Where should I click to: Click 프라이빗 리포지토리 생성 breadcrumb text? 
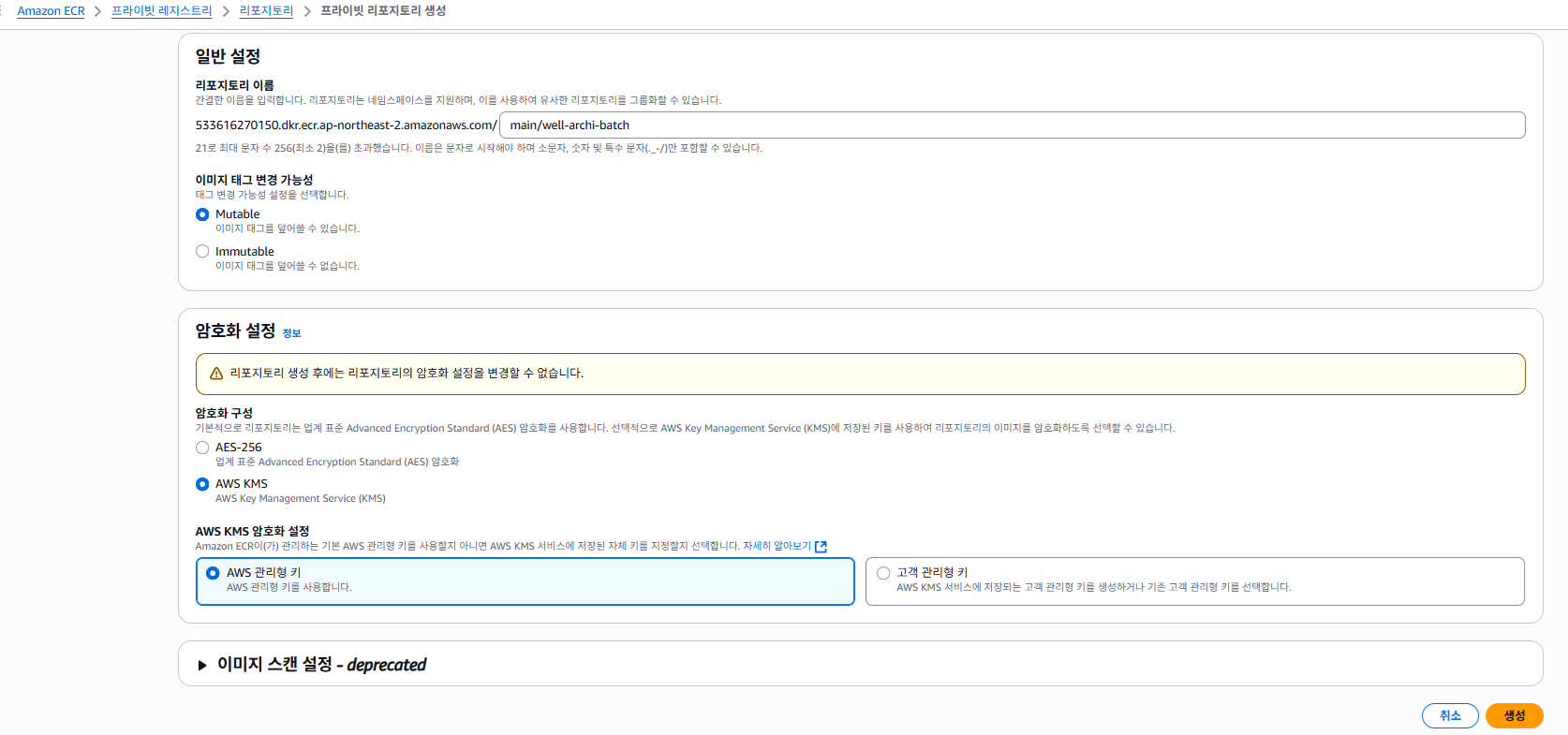(x=383, y=11)
